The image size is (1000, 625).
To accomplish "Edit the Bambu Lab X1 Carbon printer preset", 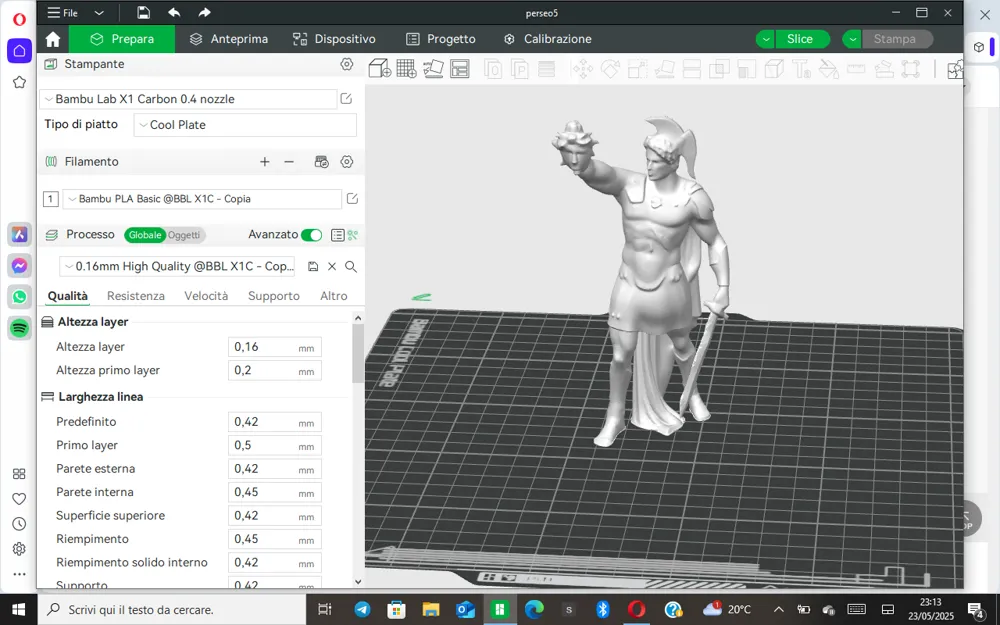I will [x=346, y=98].
